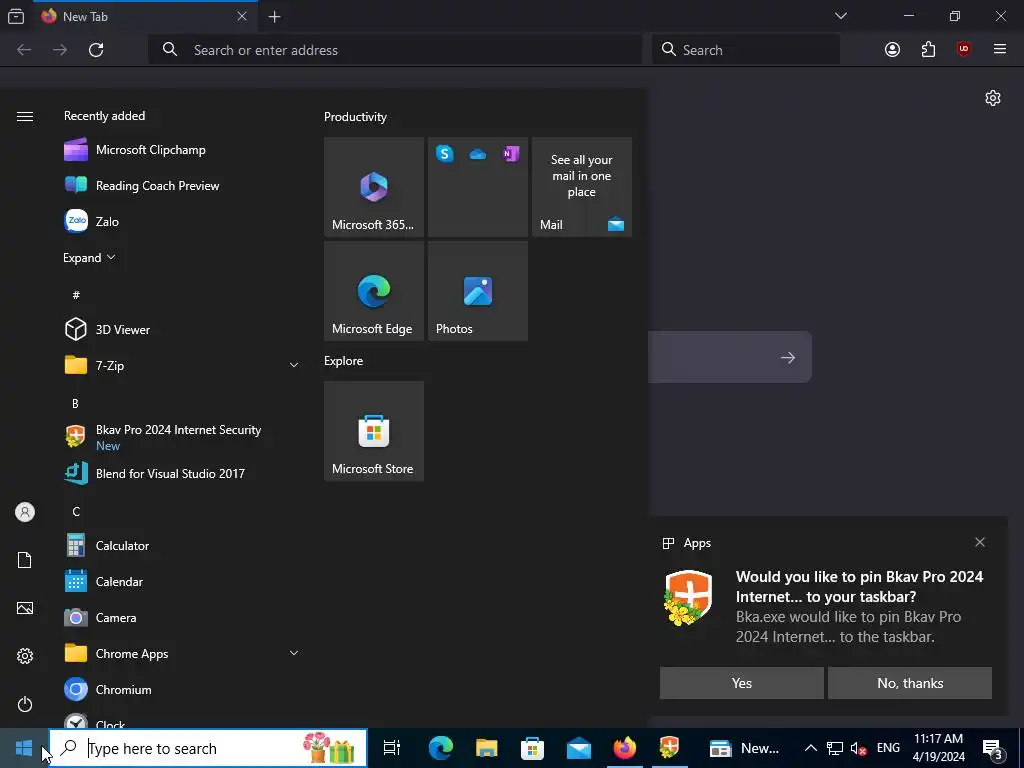Open a new Firefox tab
Viewport: 1024px width, 768px height.
point(275,16)
